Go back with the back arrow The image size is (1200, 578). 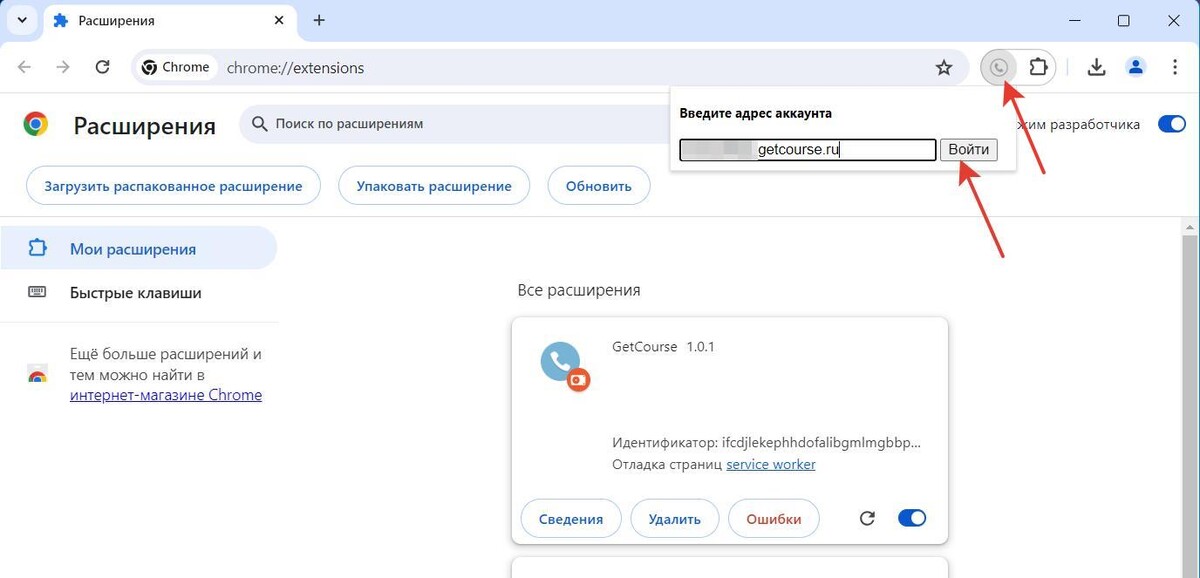click(x=25, y=68)
